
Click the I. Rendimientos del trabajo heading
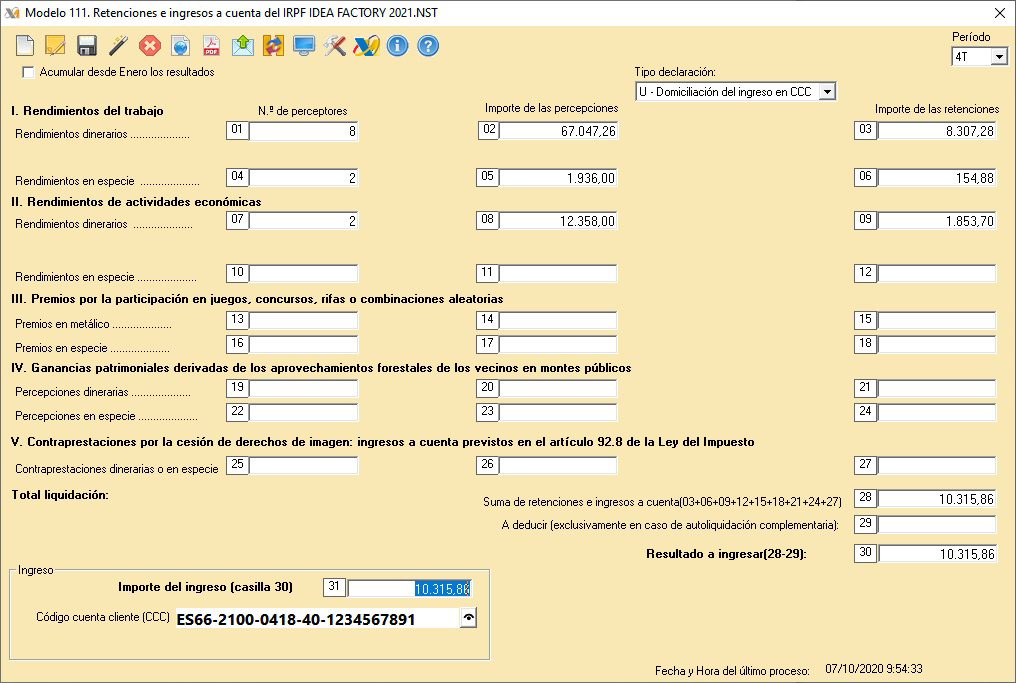pos(87,111)
